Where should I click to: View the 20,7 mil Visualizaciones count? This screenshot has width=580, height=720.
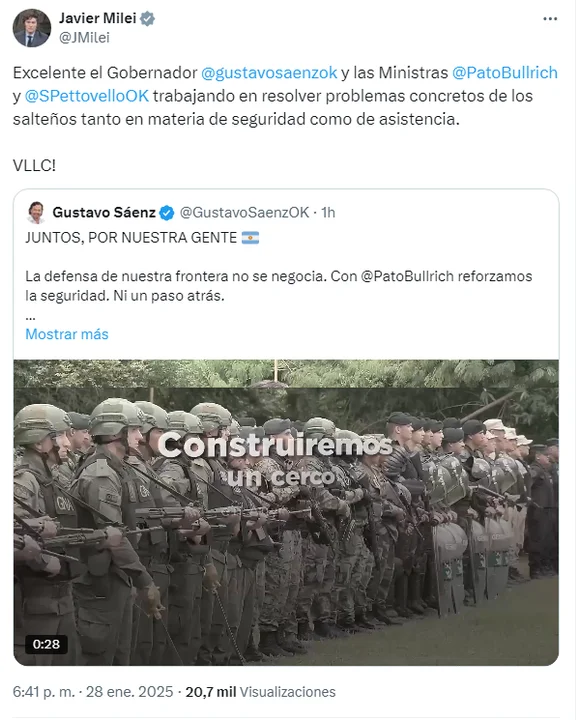pos(260,692)
